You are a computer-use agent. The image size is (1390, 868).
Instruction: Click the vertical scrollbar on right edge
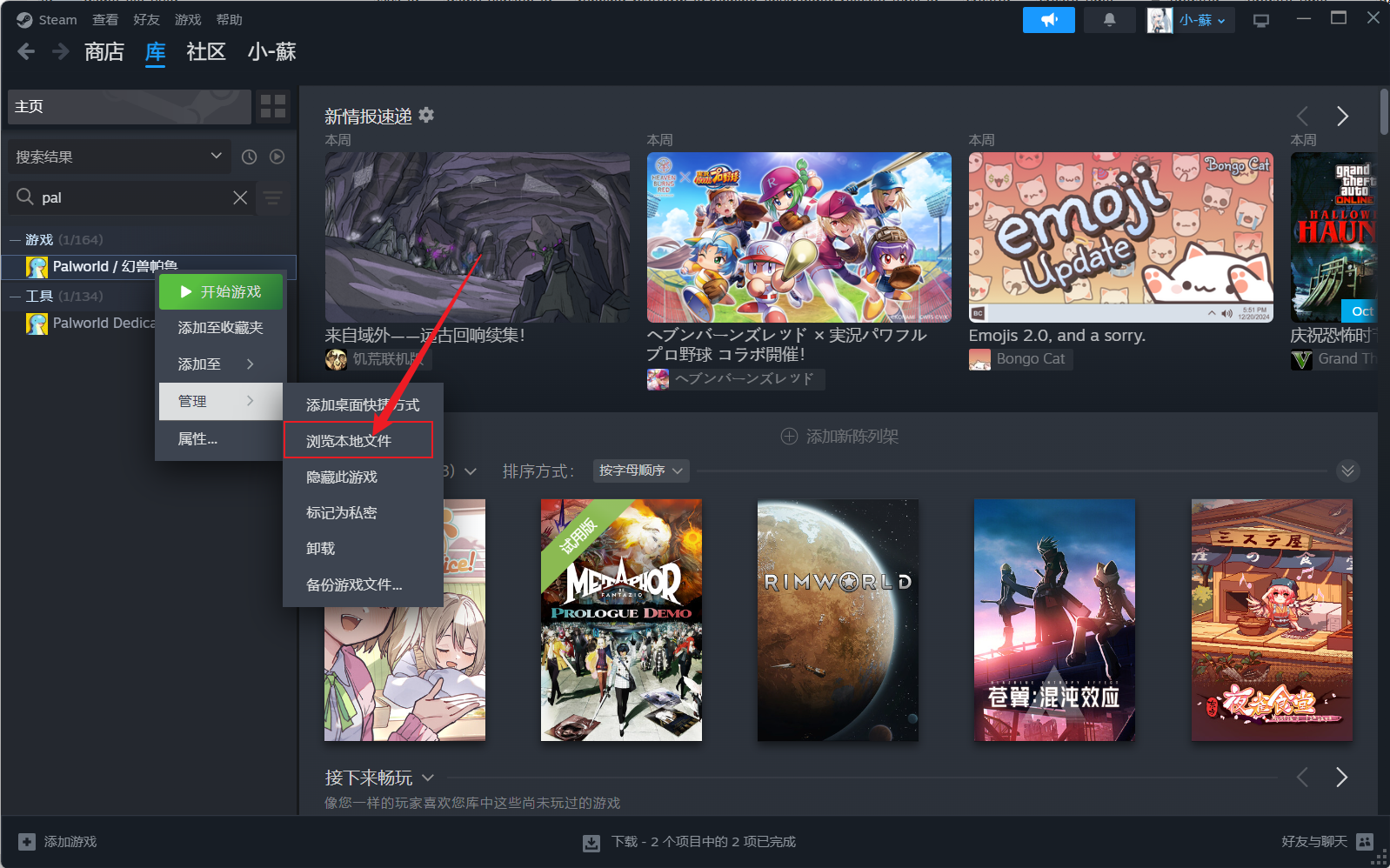[x=1383, y=113]
